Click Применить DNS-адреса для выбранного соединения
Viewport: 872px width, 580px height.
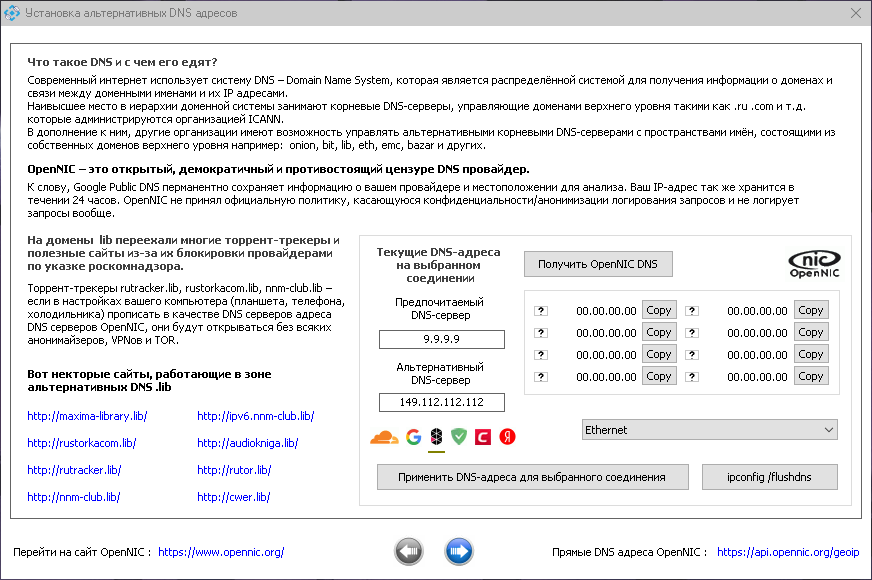pyautogui.click(x=532, y=477)
